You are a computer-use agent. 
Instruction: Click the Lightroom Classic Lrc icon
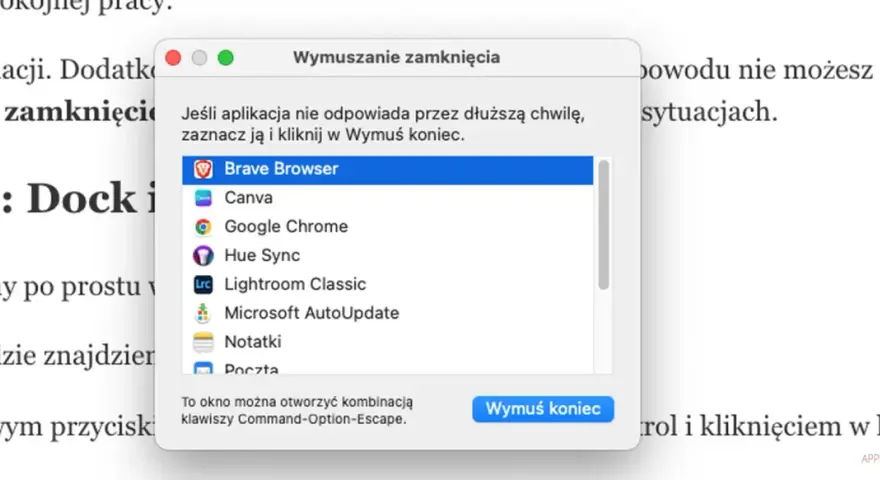[203, 285]
